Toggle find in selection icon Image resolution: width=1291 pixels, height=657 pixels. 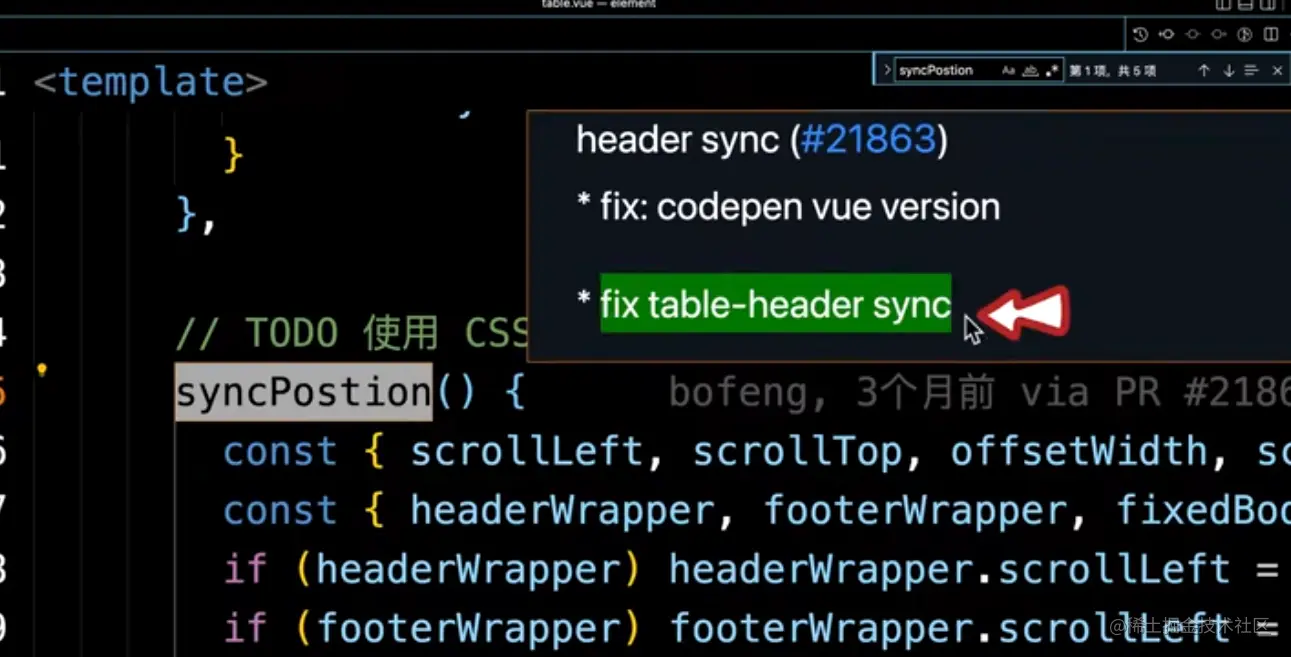1251,71
